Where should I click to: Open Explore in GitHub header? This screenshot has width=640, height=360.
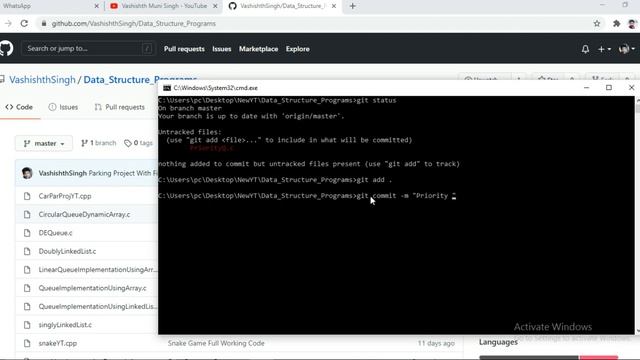click(x=298, y=49)
